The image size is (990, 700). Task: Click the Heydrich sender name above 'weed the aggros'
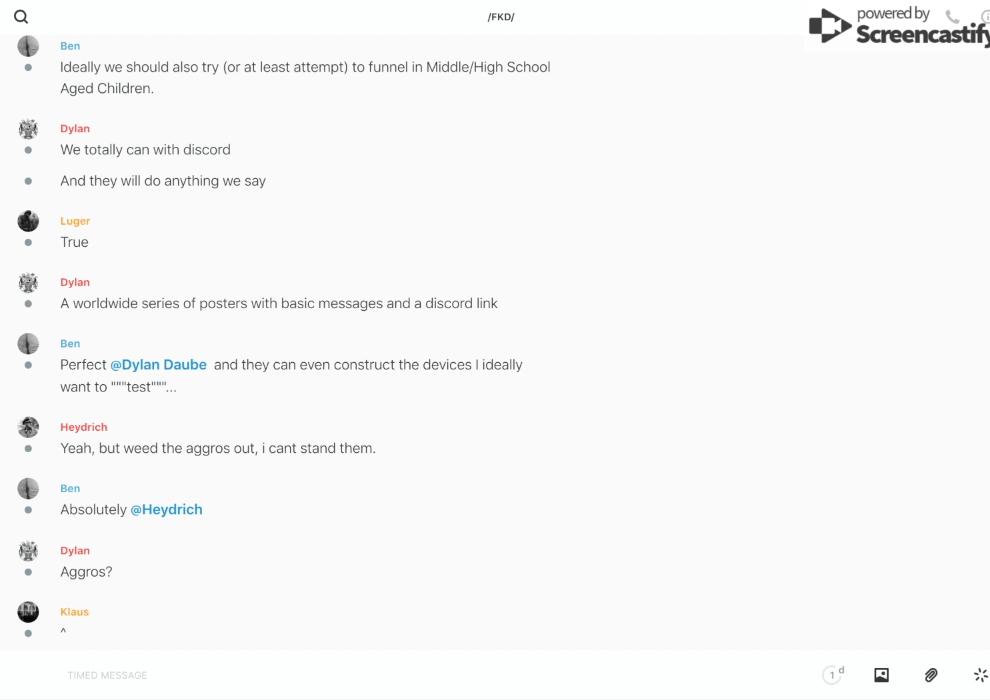pyautogui.click(x=83, y=427)
